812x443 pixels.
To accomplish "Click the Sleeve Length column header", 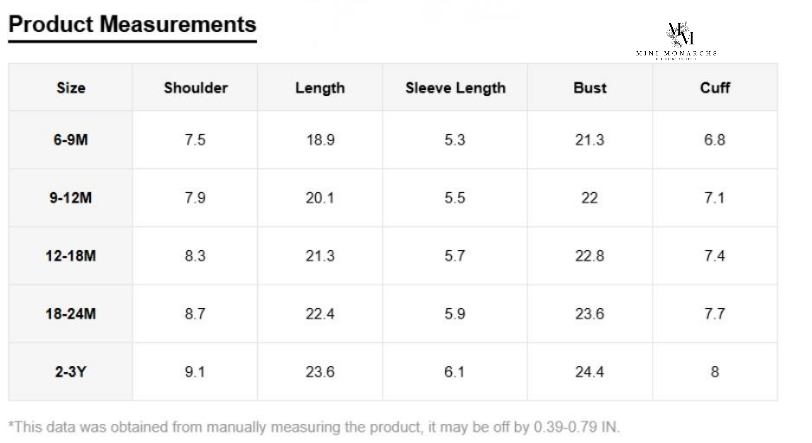I will pyautogui.click(x=455, y=88).
